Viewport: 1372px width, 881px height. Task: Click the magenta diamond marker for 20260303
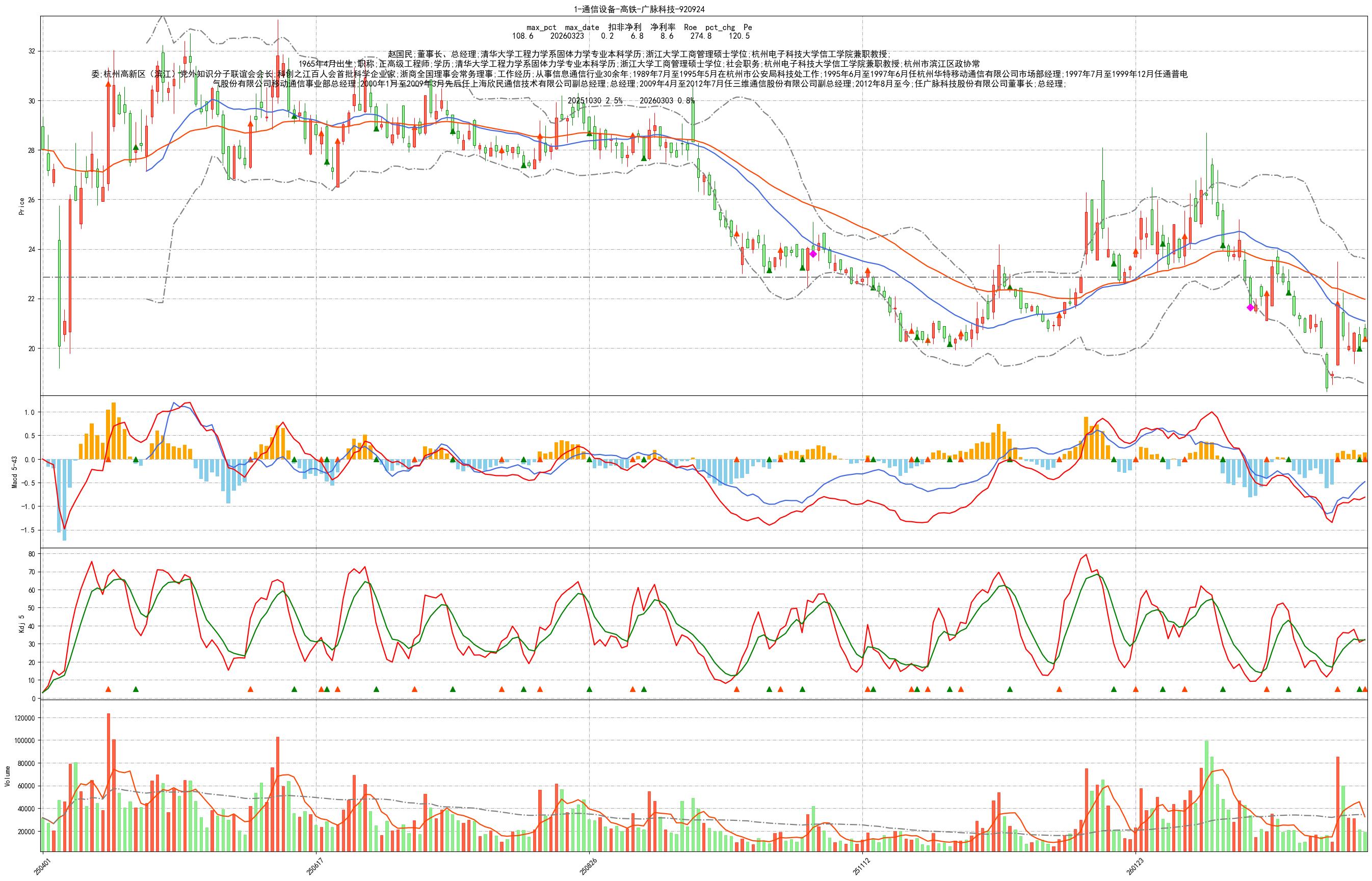(1250, 308)
